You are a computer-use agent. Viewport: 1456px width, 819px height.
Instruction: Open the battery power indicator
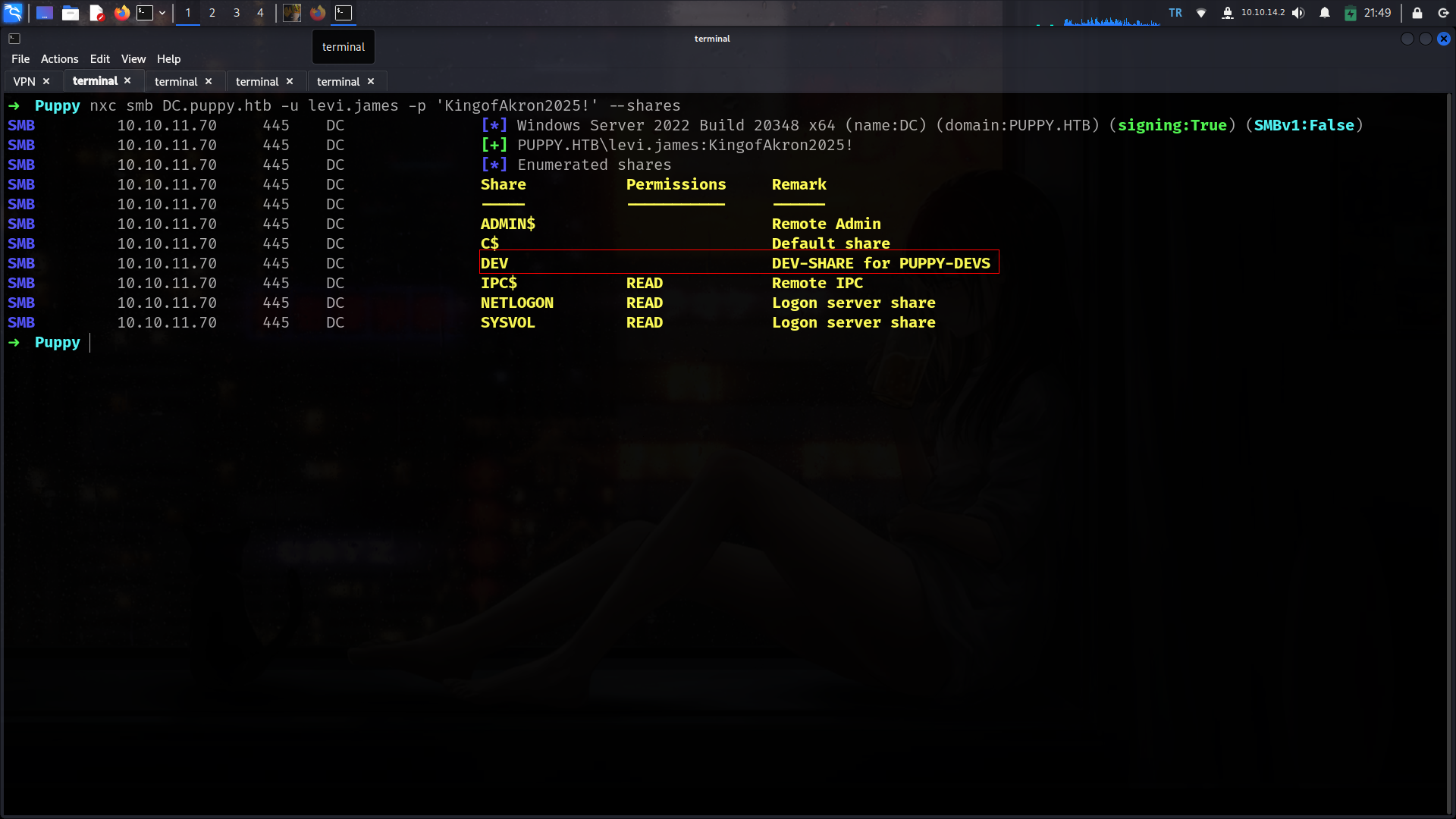(1351, 13)
